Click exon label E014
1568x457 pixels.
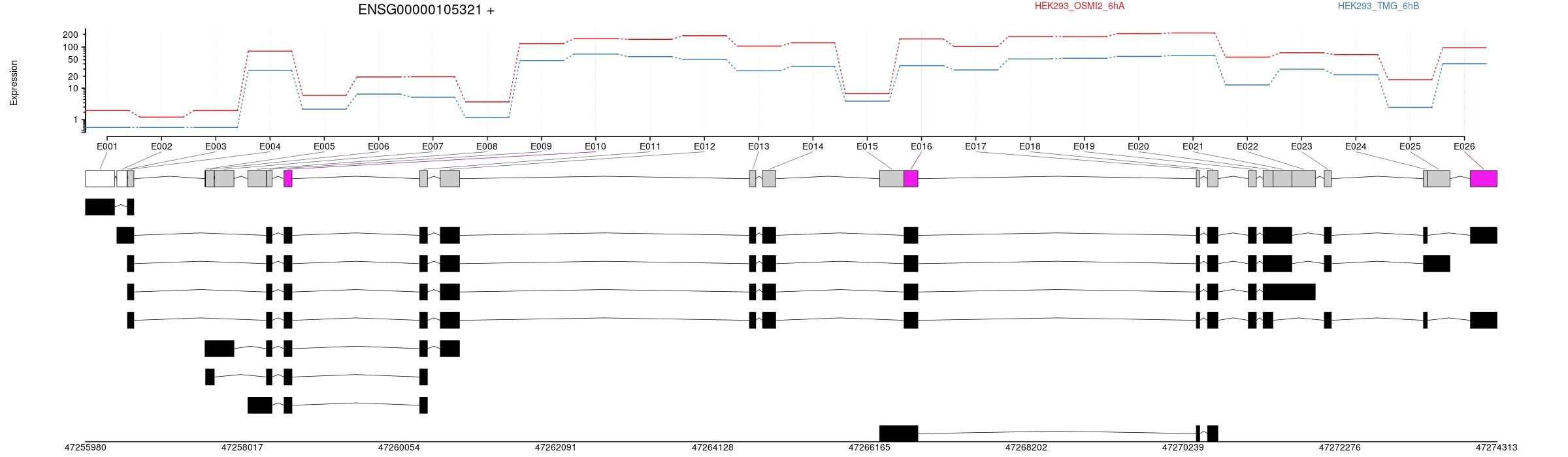click(x=813, y=146)
